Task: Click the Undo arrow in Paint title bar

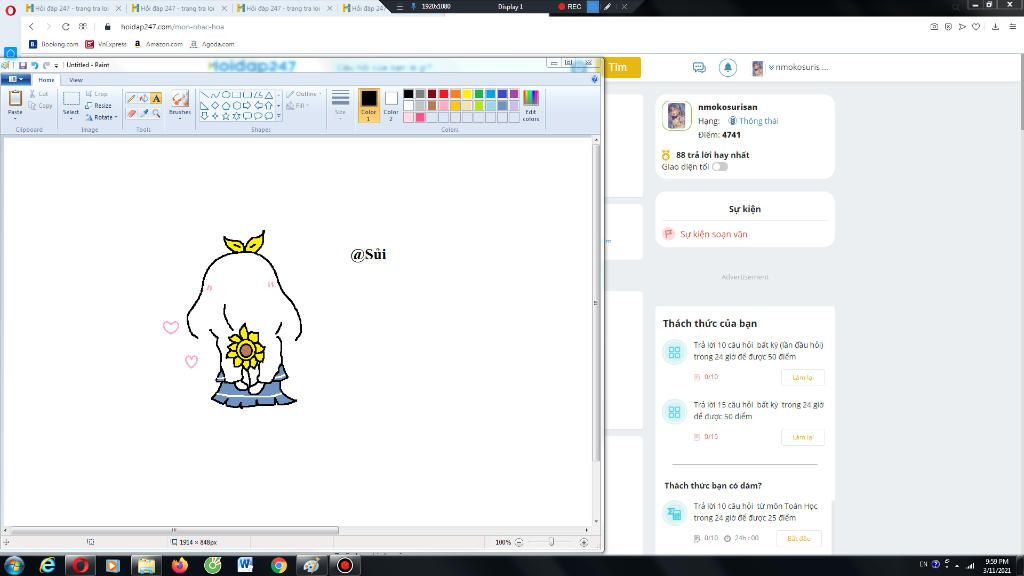Action: coord(35,65)
